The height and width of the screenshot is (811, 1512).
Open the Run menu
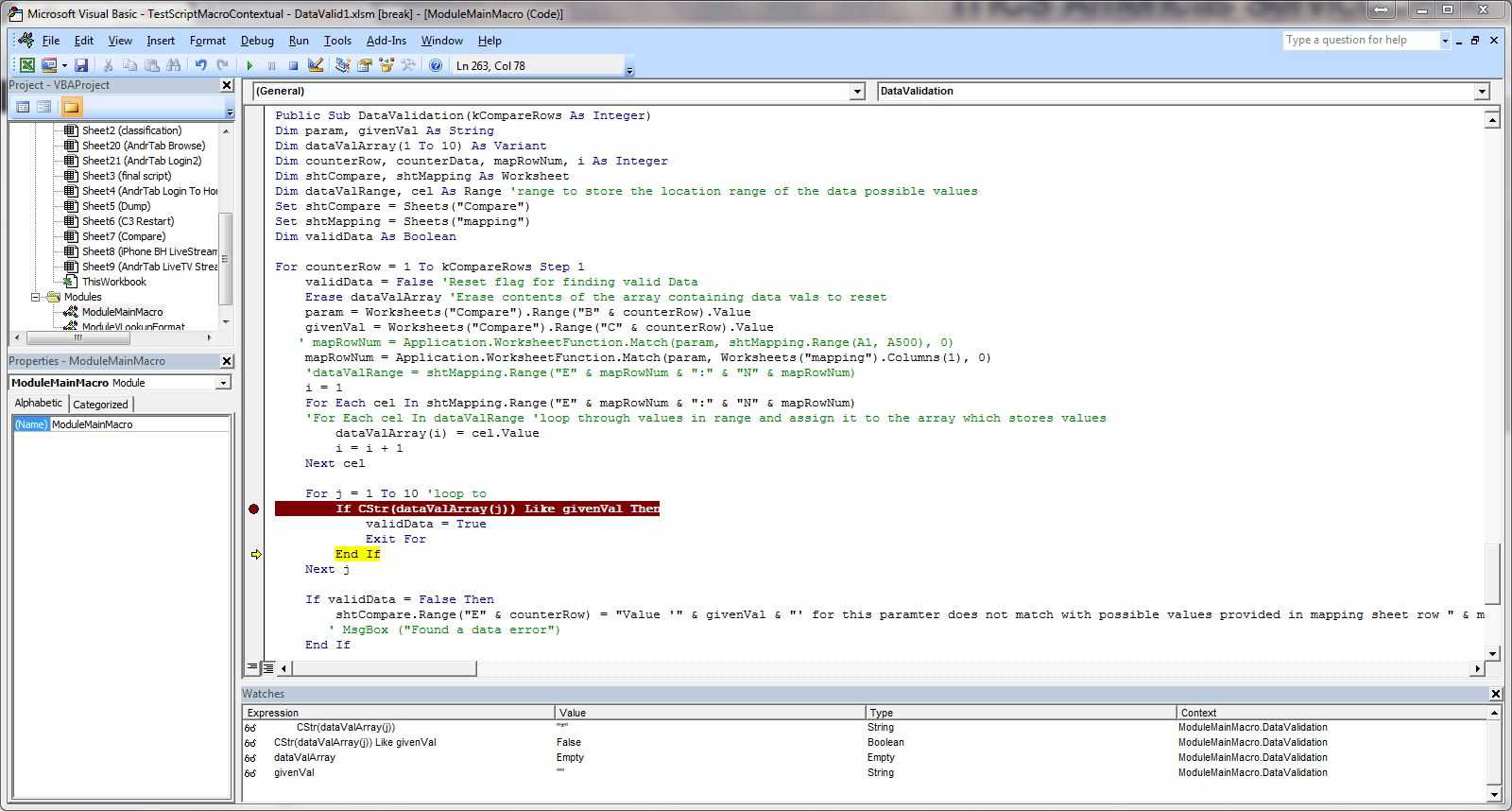(299, 41)
